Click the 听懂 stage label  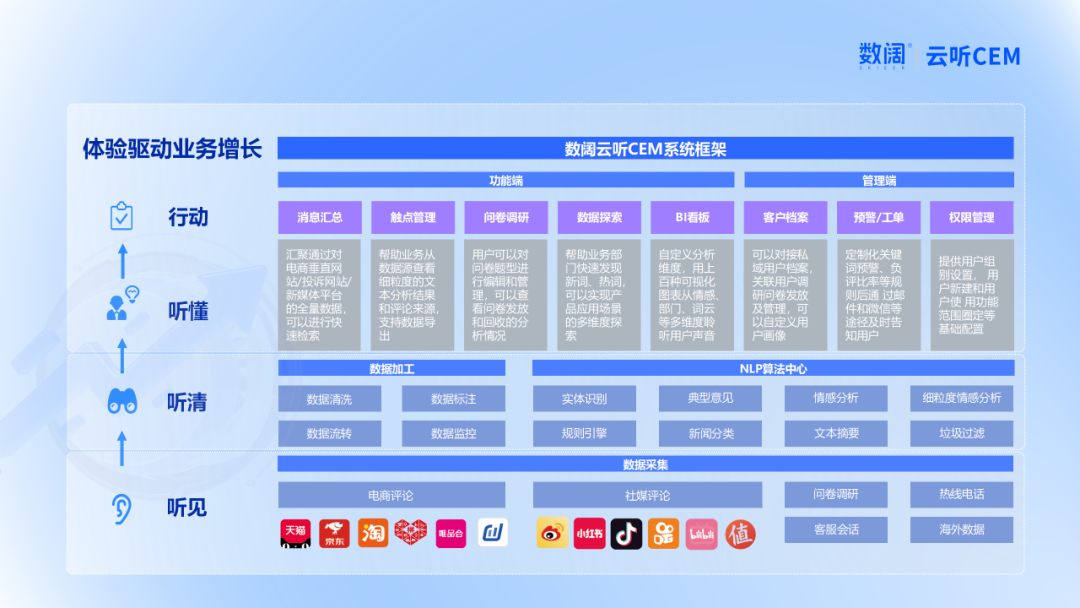point(188,311)
